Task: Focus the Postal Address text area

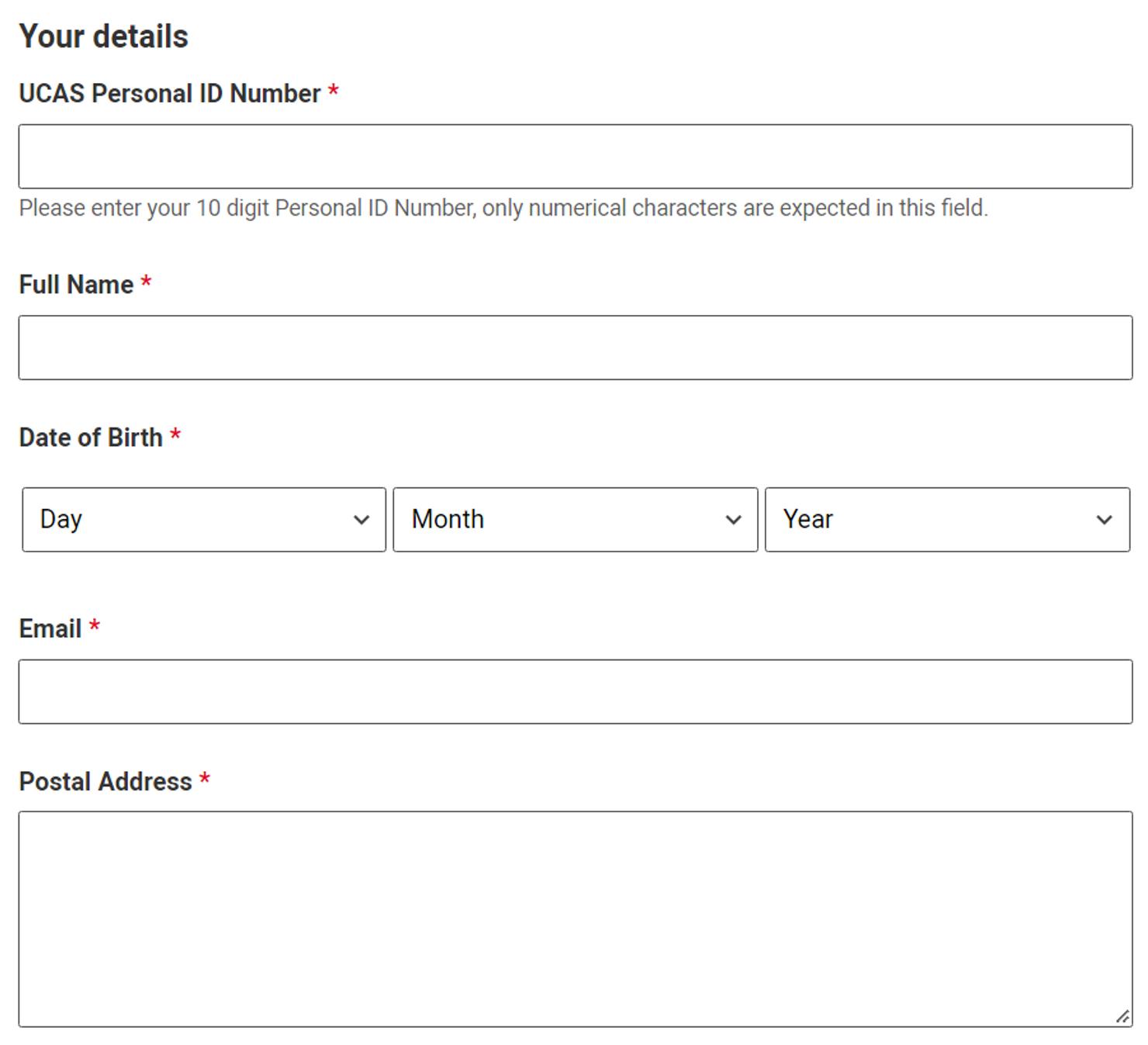Action: tap(575, 919)
